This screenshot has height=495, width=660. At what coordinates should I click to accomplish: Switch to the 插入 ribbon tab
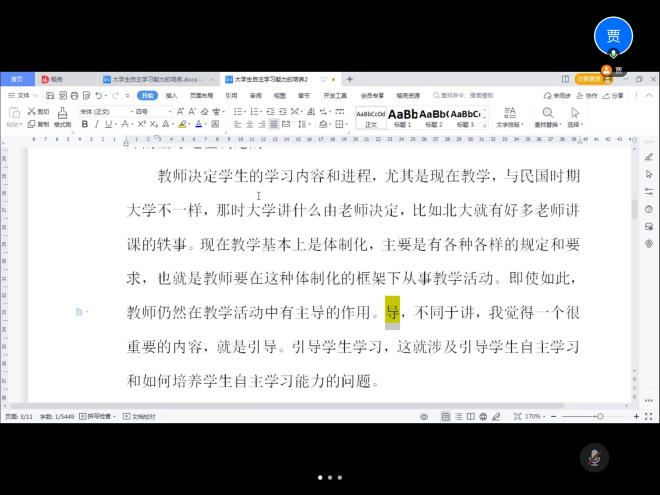171,96
